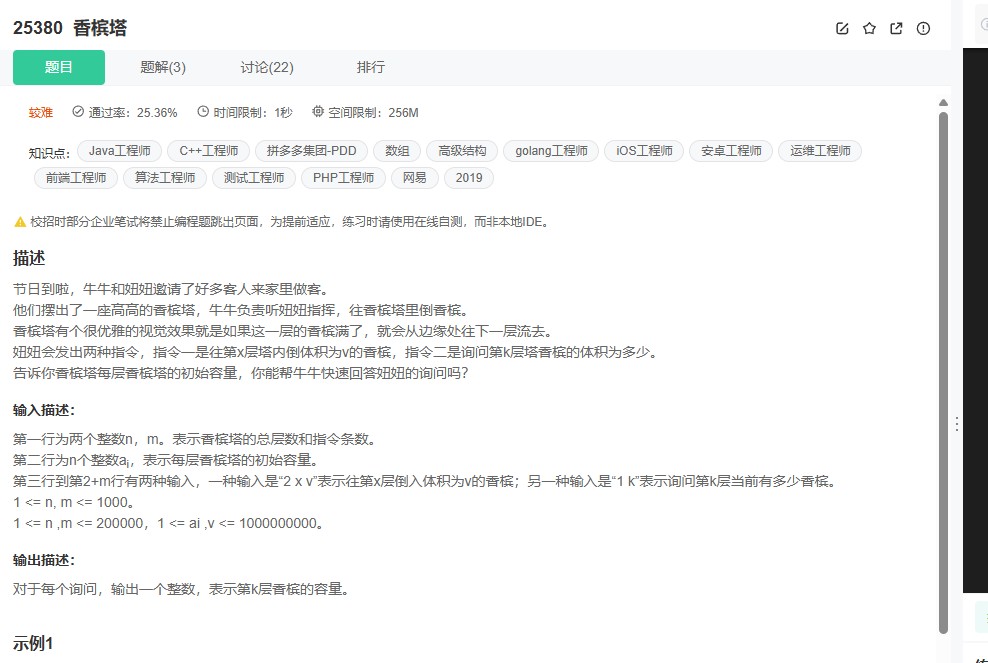Screen dimensions: 988x663
Task: Click the 描述 heading
Action: 29,258
